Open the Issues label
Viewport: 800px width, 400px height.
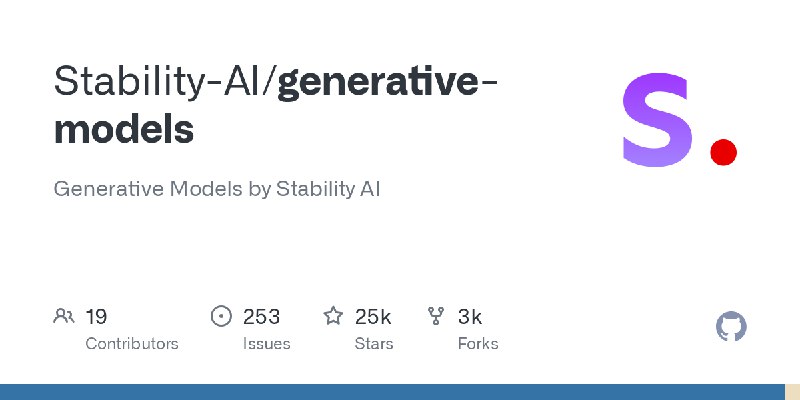click(x=266, y=344)
